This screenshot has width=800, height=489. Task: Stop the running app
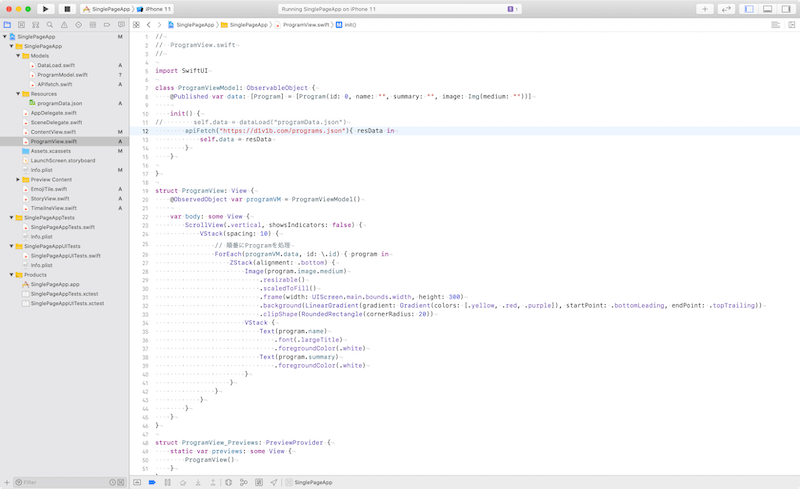coord(67,9)
